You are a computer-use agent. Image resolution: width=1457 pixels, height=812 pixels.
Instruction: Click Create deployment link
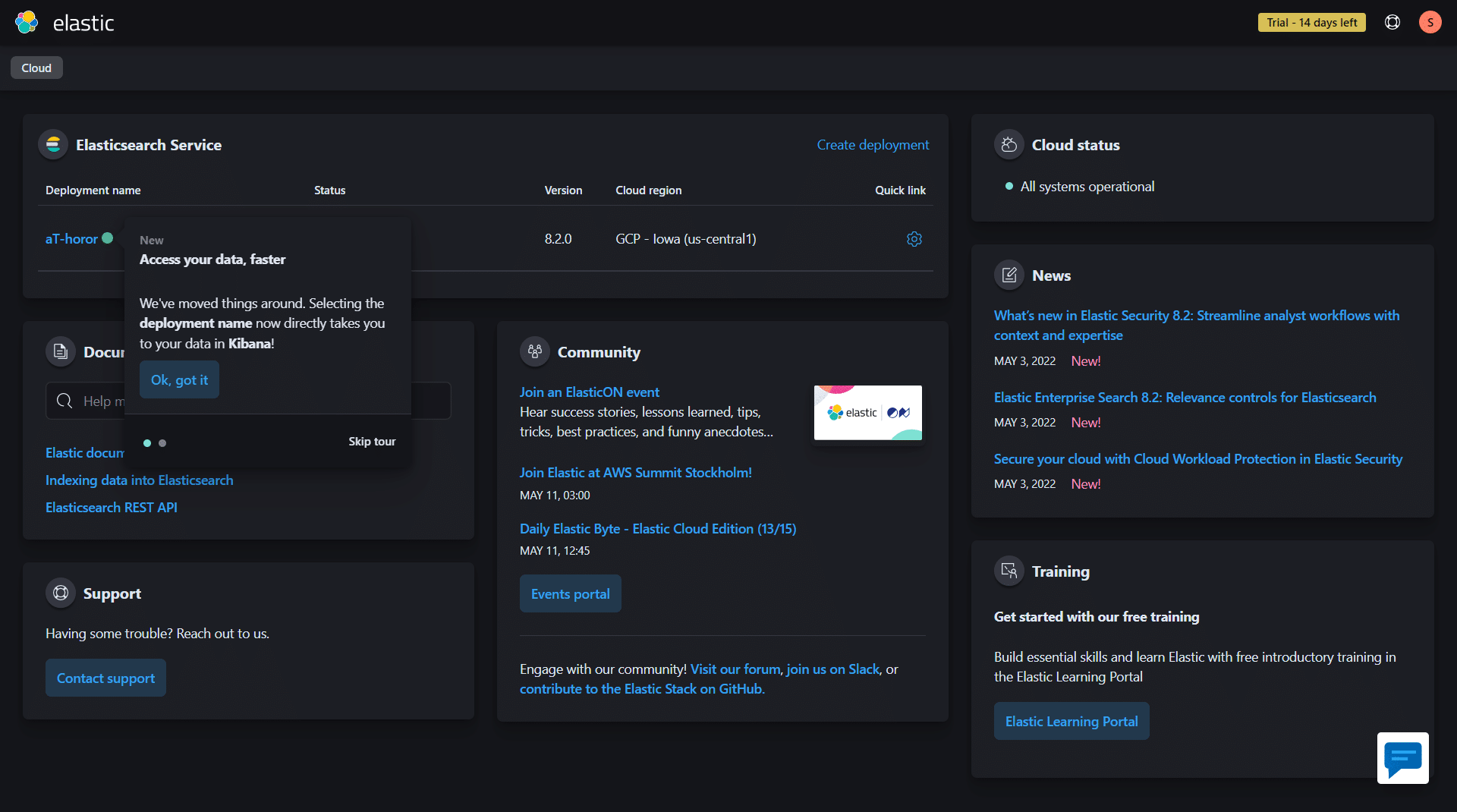pos(873,145)
